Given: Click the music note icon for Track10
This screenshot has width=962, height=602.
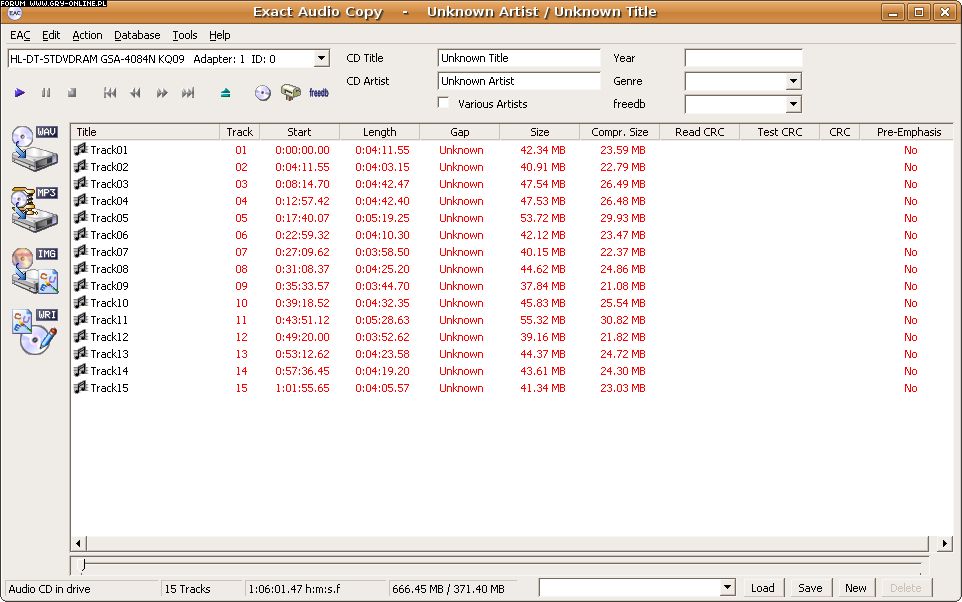Looking at the screenshot, I should [x=81, y=303].
